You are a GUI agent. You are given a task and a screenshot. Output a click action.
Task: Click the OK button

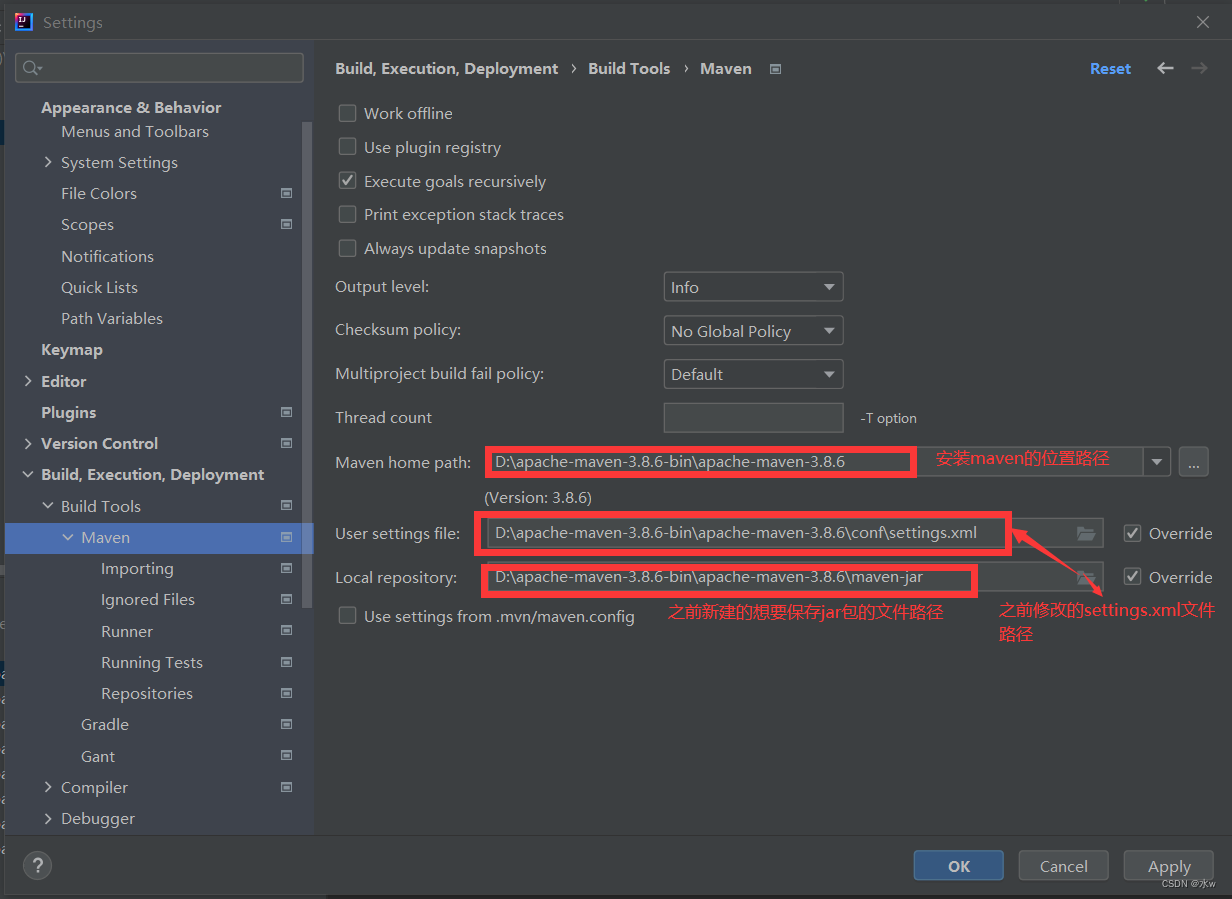[x=959, y=866]
